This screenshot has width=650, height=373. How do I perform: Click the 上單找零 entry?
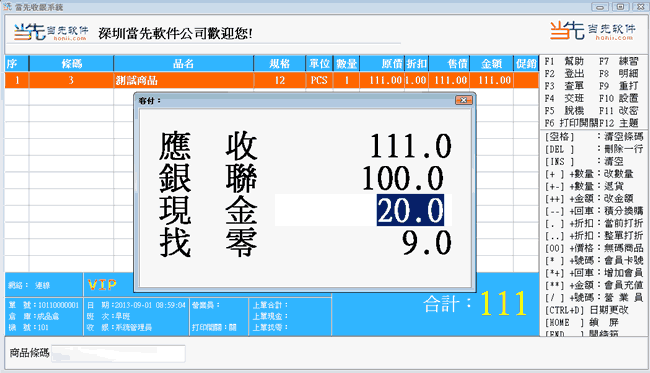[x=270, y=327]
